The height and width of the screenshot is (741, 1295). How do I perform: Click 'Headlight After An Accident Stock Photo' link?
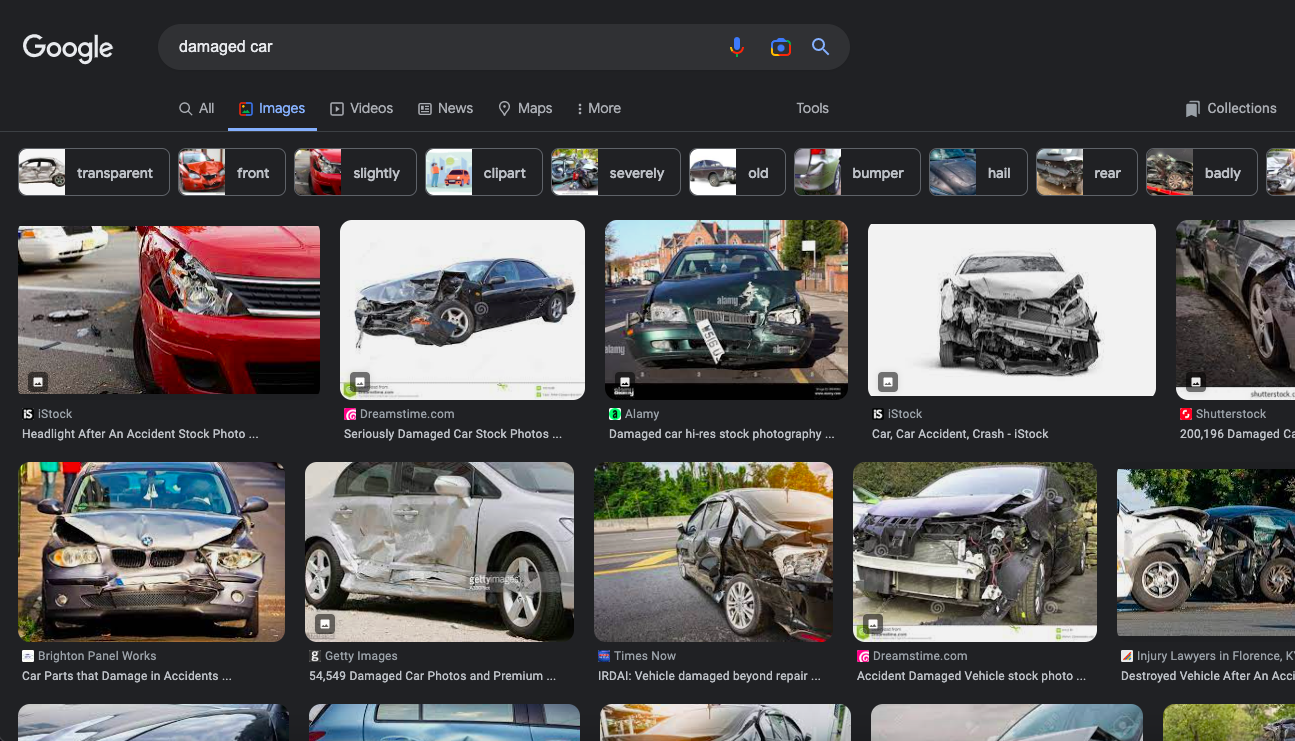(140, 434)
